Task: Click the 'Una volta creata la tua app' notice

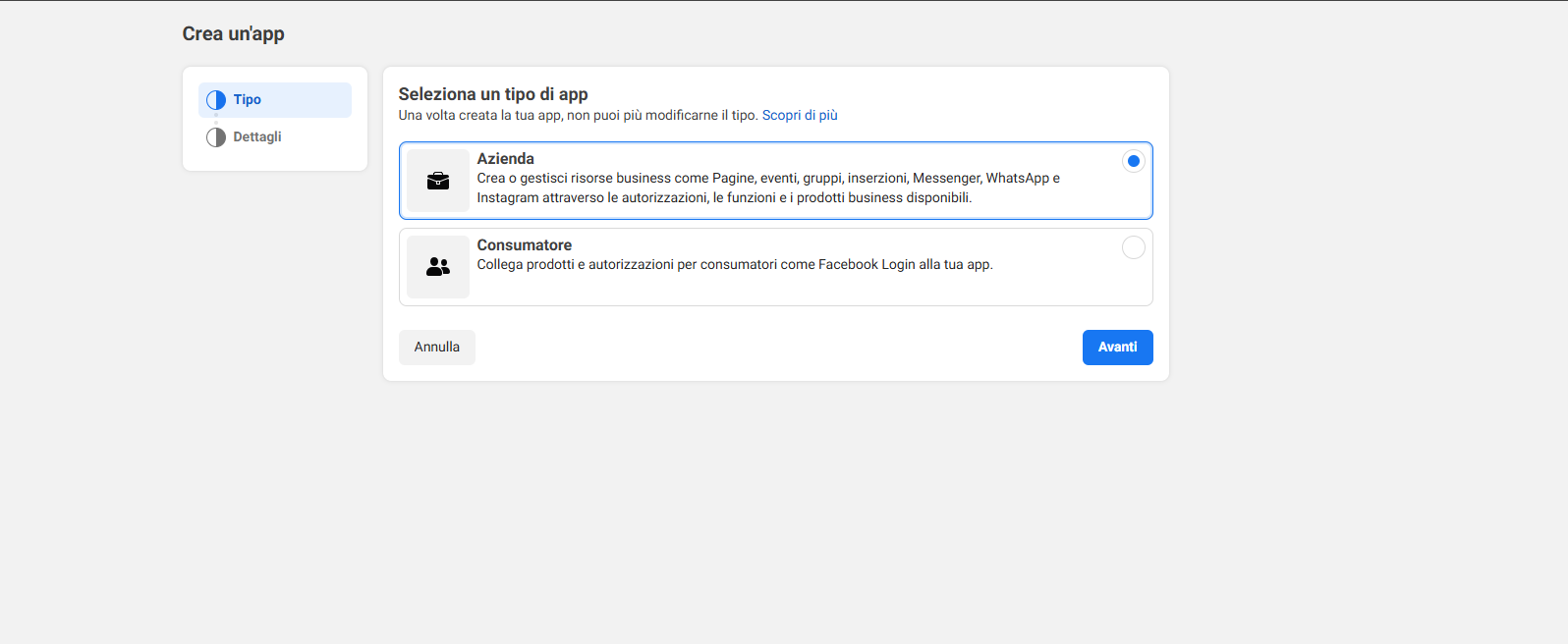Action: point(578,116)
